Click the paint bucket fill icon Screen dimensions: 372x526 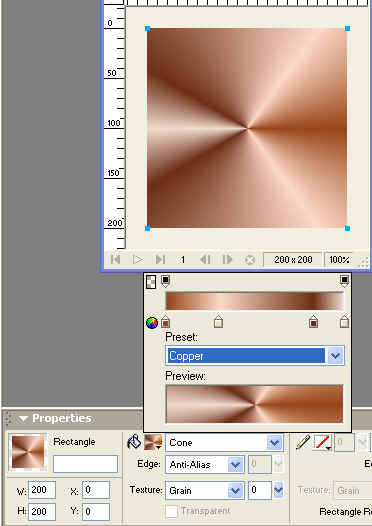pyautogui.click(x=134, y=442)
